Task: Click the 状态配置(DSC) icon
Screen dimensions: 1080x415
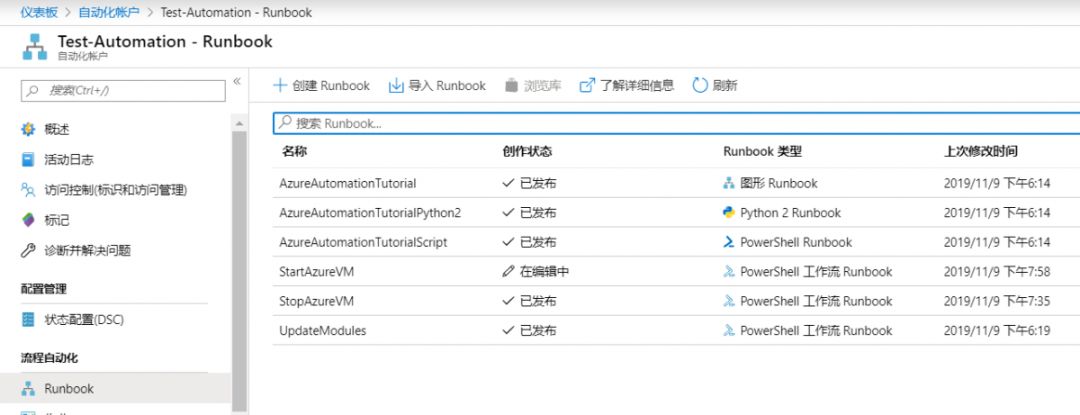Action: (28, 320)
